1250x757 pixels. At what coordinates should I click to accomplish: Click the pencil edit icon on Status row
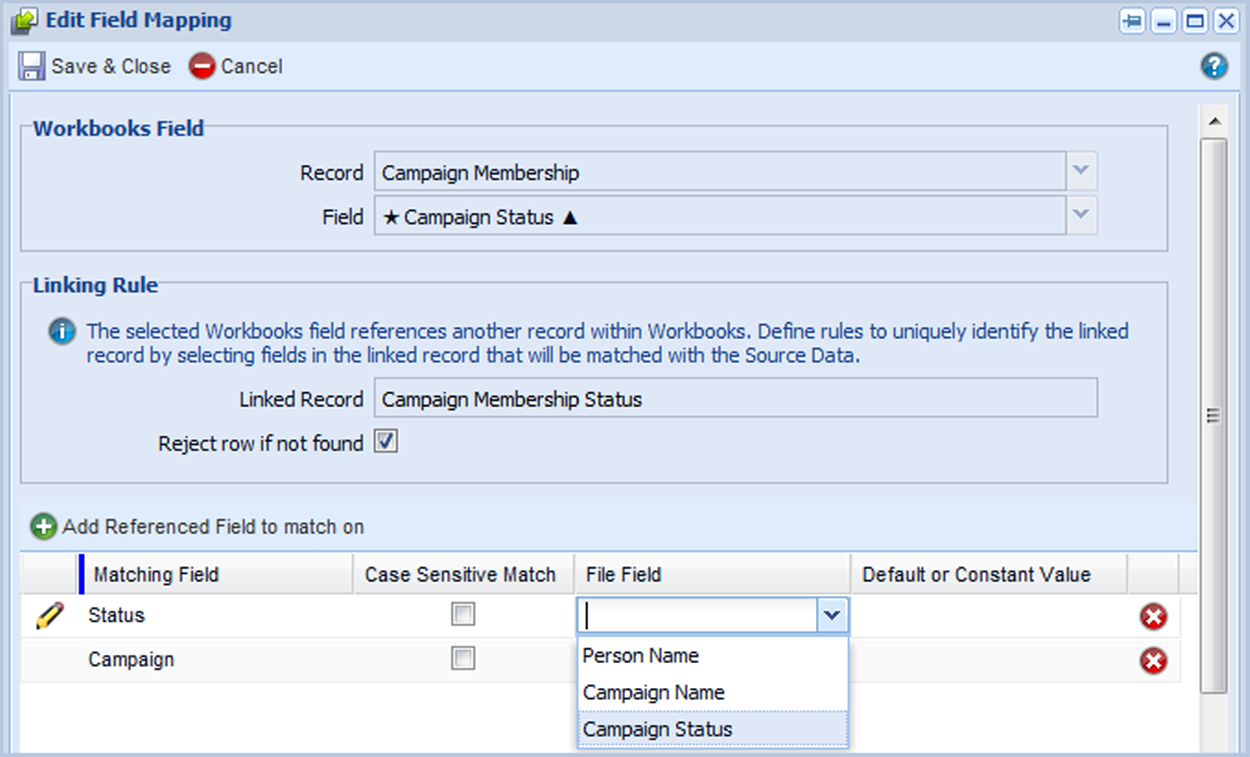49,615
